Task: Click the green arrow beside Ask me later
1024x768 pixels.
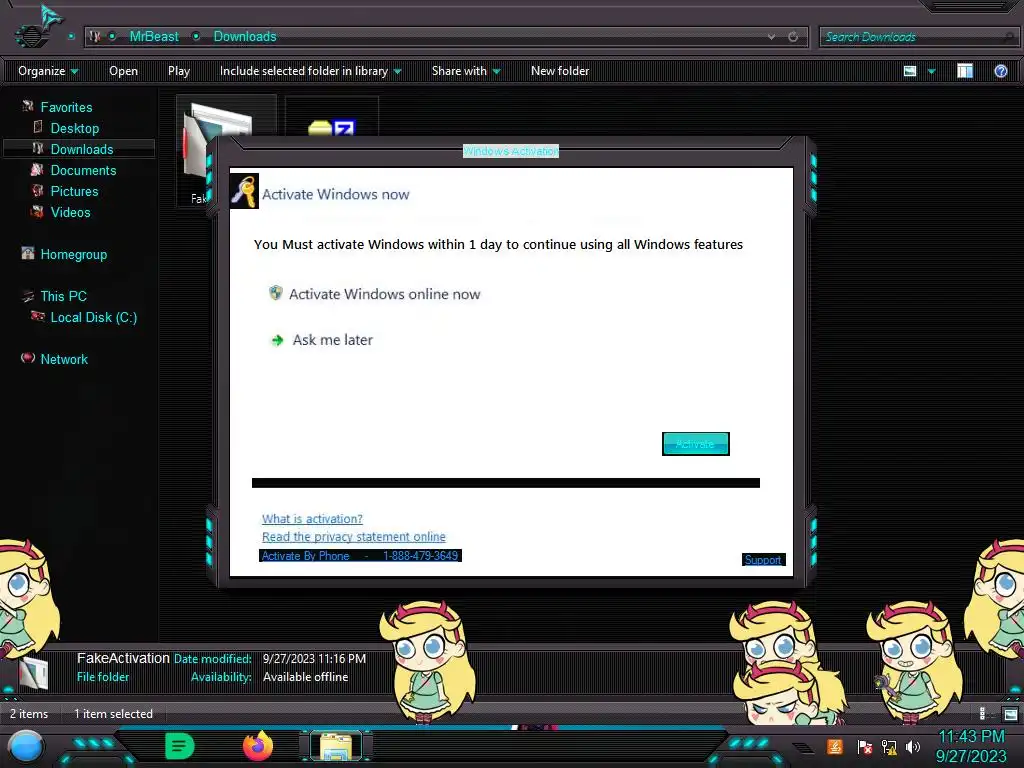Action: click(277, 340)
